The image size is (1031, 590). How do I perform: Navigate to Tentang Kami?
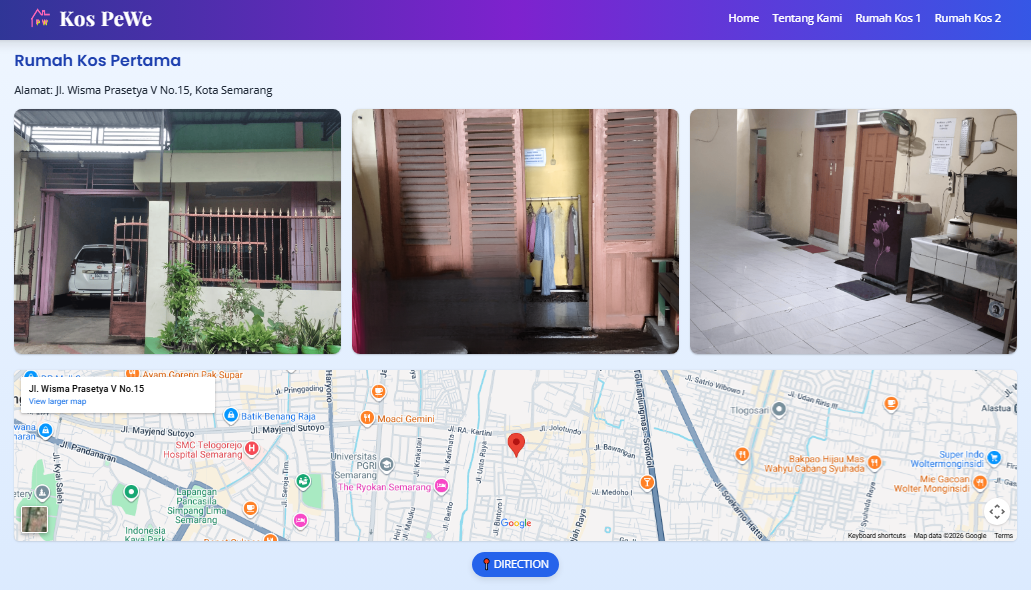[807, 18]
